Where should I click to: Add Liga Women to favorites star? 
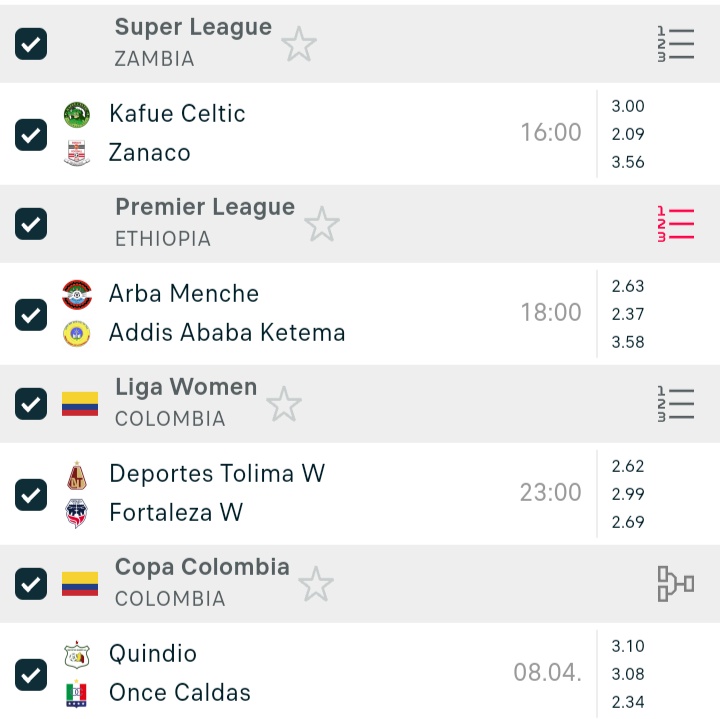point(284,405)
